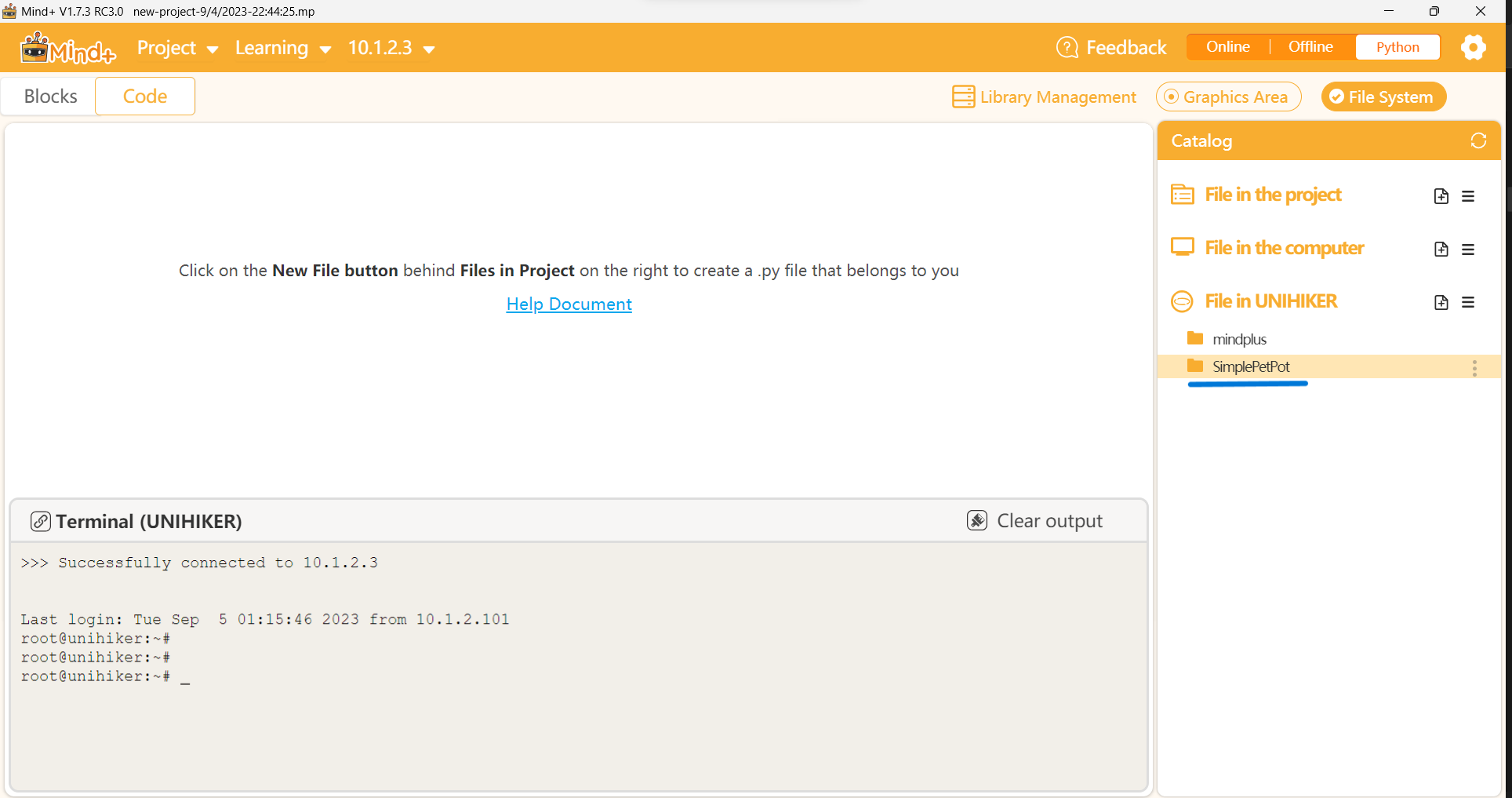Screen dimensions: 1512x798
Task: Click the blue progress bar under SimplePetPot
Action: click(1248, 384)
